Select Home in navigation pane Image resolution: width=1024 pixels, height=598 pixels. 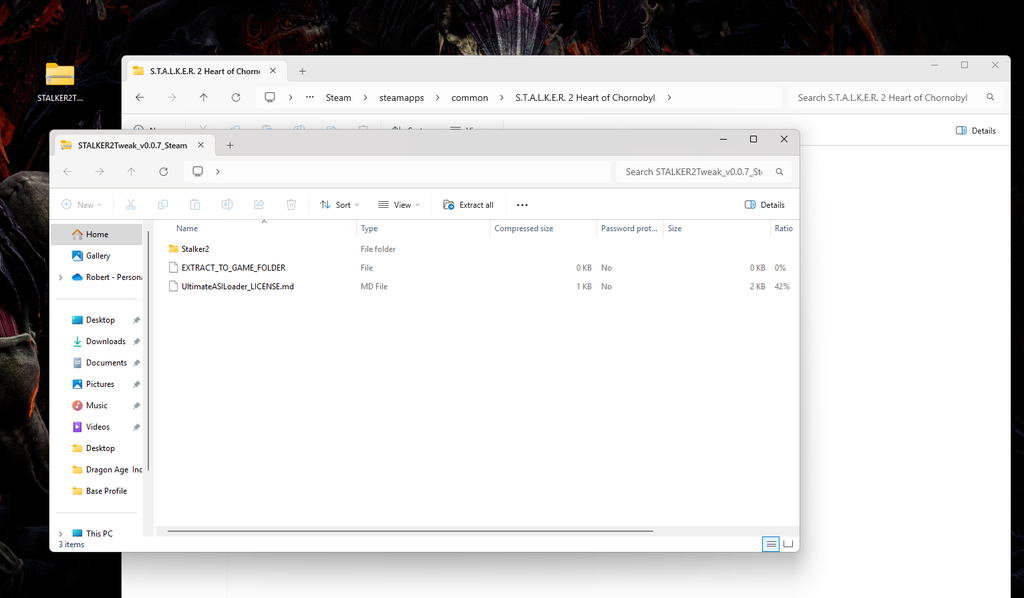(x=97, y=234)
